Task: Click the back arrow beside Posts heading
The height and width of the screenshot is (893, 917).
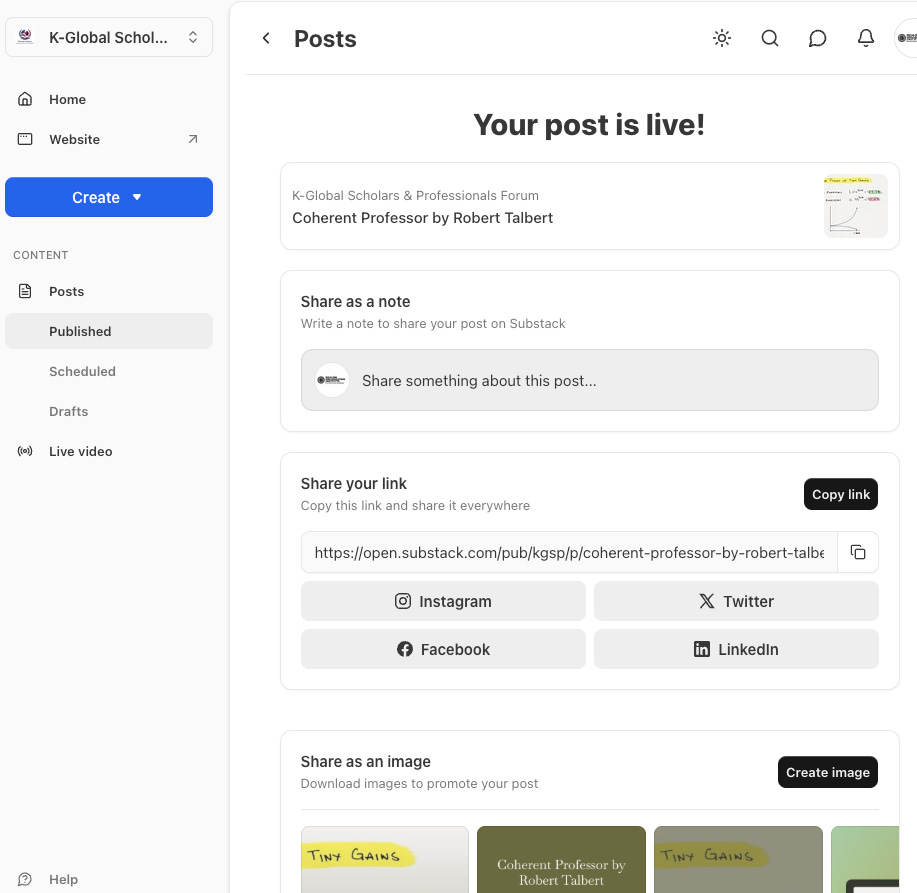Action: (266, 39)
